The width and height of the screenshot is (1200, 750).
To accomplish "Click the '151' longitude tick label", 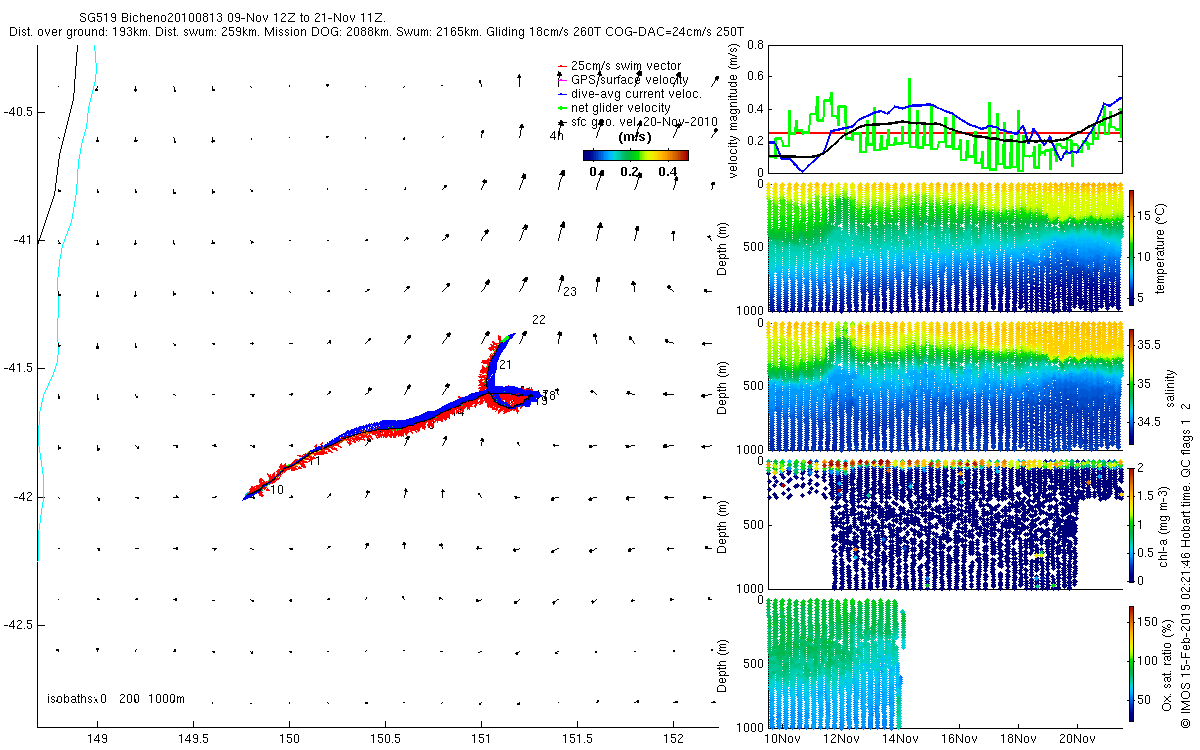I will click(481, 740).
